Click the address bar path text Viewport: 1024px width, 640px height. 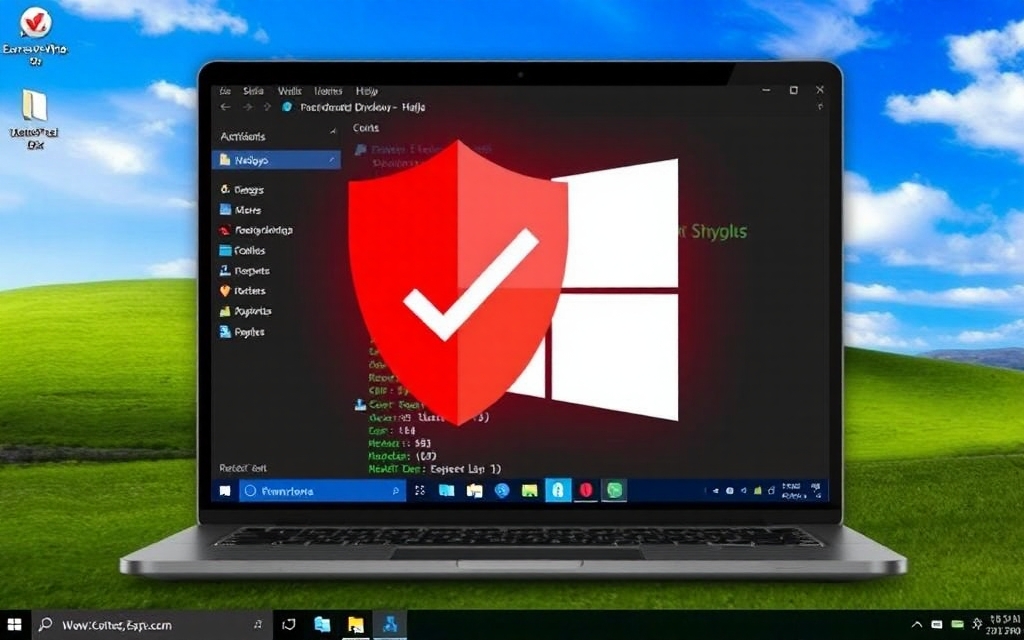(x=362, y=107)
